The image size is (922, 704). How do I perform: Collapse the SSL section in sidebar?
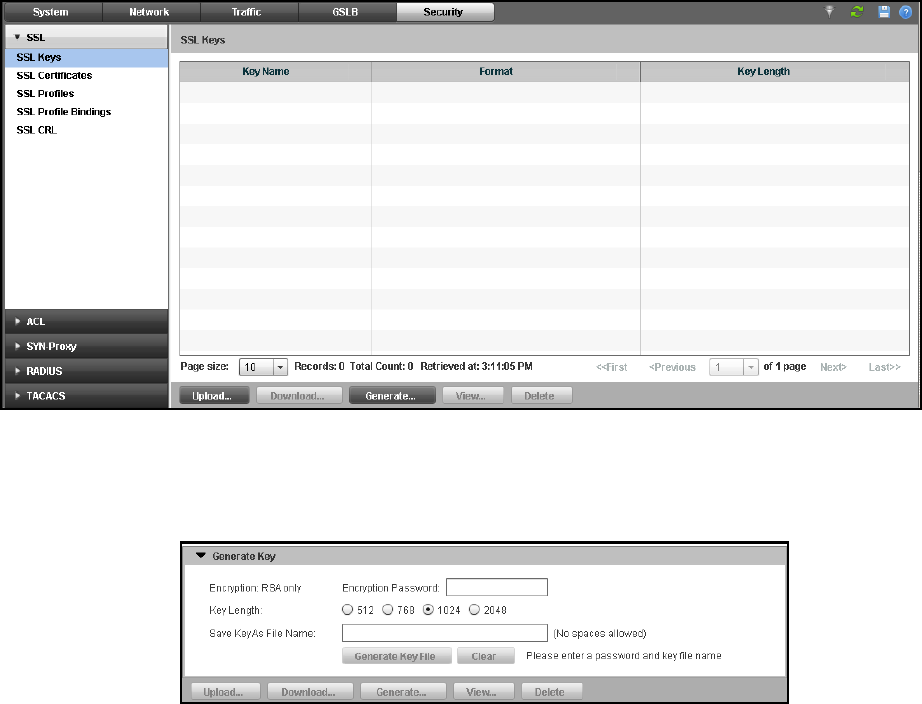click(x=86, y=37)
